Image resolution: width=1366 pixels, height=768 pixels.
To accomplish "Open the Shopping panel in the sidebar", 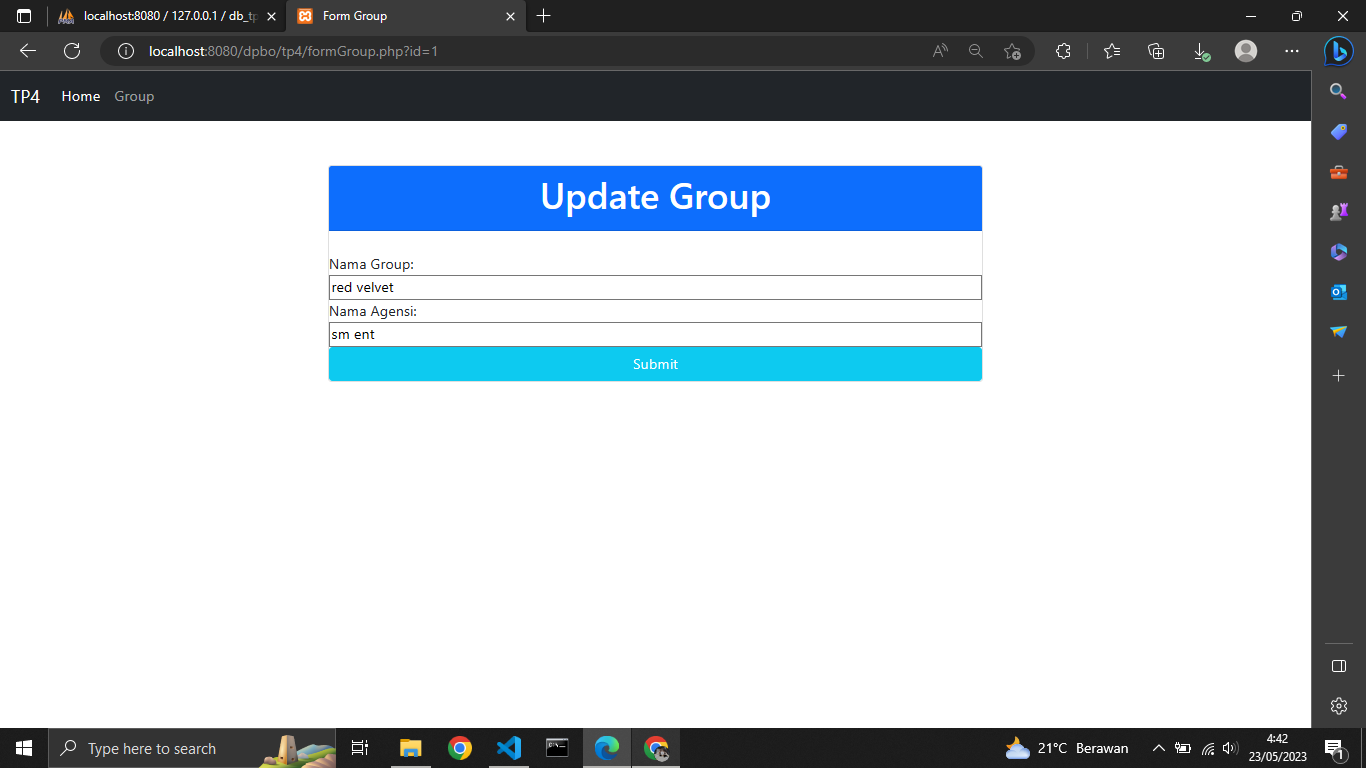I will click(1338, 131).
